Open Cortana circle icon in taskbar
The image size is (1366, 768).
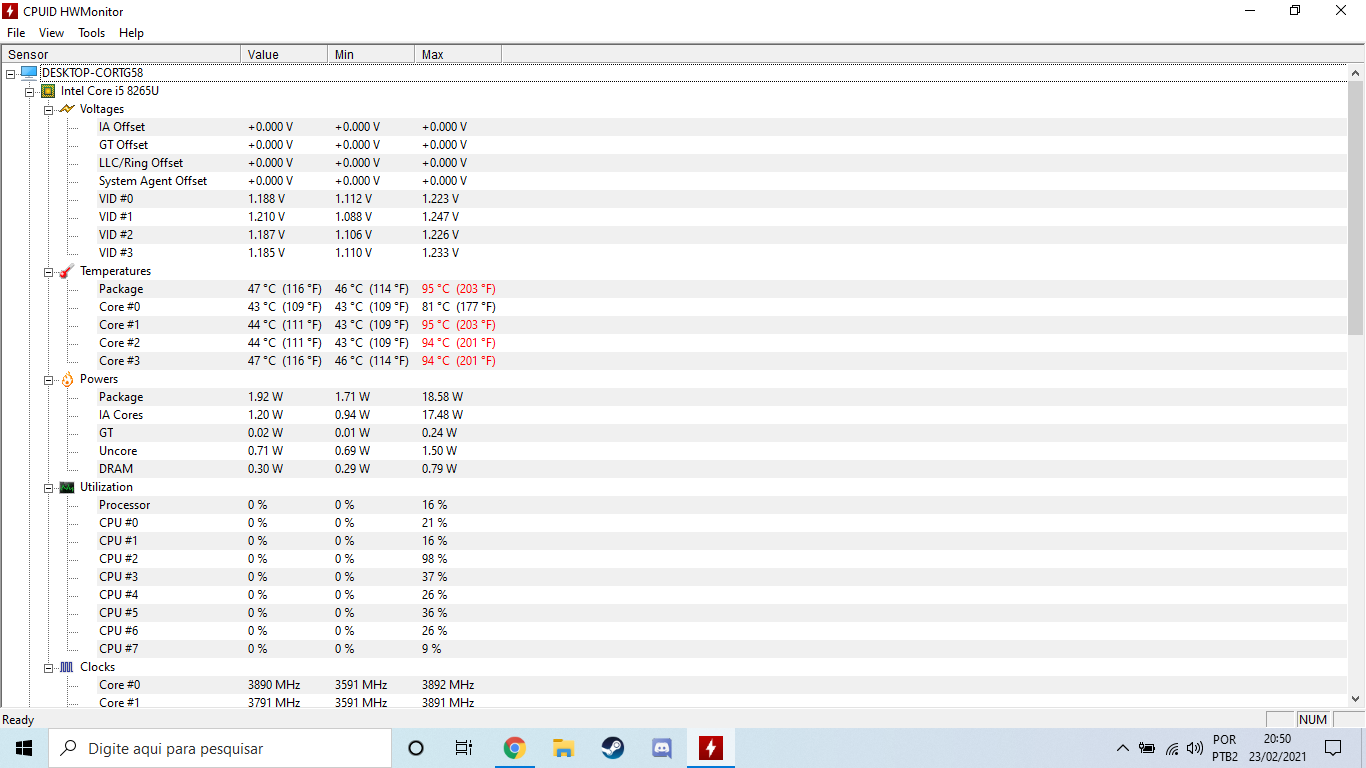click(416, 748)
